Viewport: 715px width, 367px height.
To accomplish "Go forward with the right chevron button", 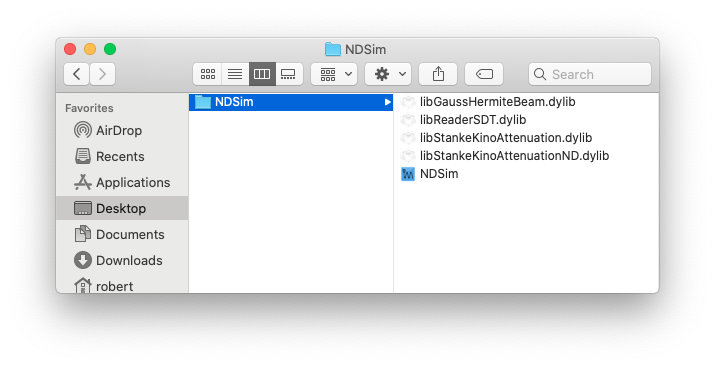I will [x=102, y=74].
